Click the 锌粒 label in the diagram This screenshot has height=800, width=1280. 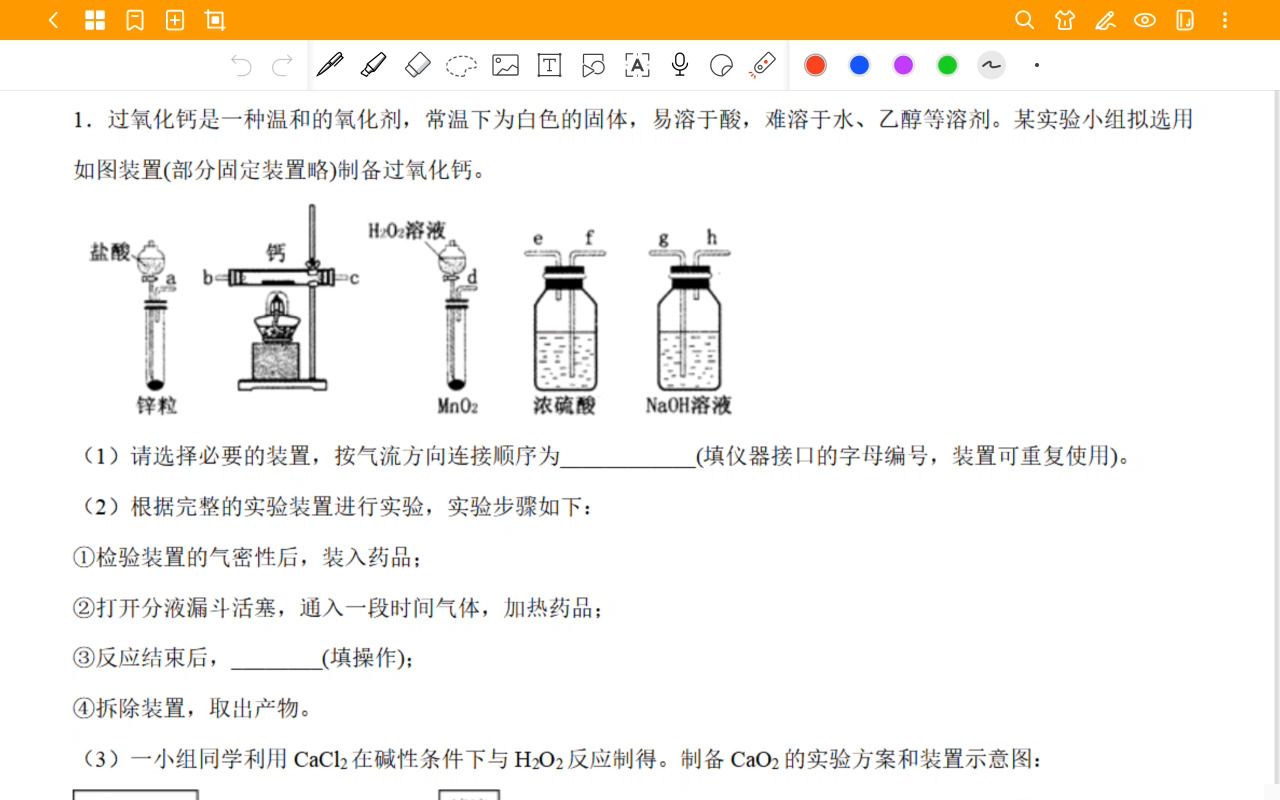(157, 405)
